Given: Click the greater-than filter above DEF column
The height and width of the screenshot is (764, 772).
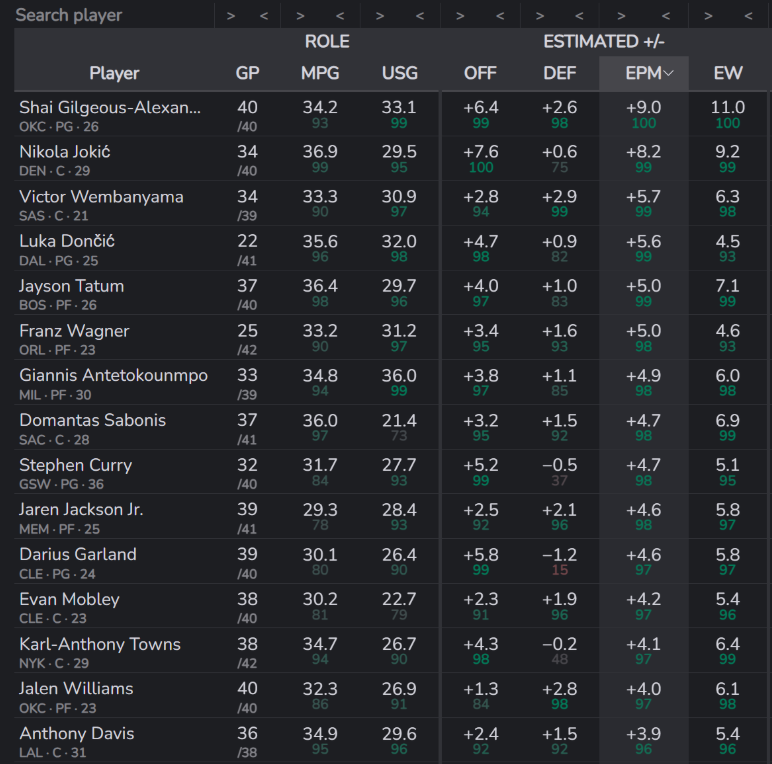Looking at the screenshot, I should [x=540, y=15].
